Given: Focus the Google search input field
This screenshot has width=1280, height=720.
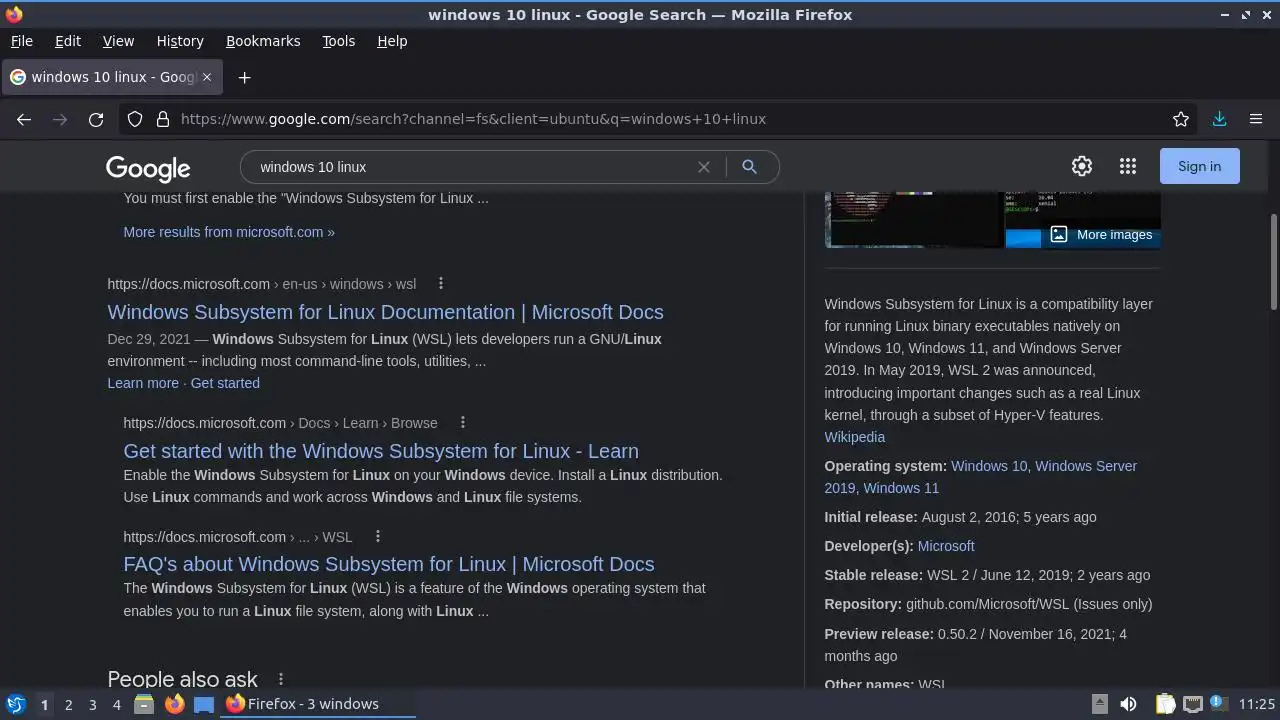Looking at the screenshot, I should coord(470,167).
